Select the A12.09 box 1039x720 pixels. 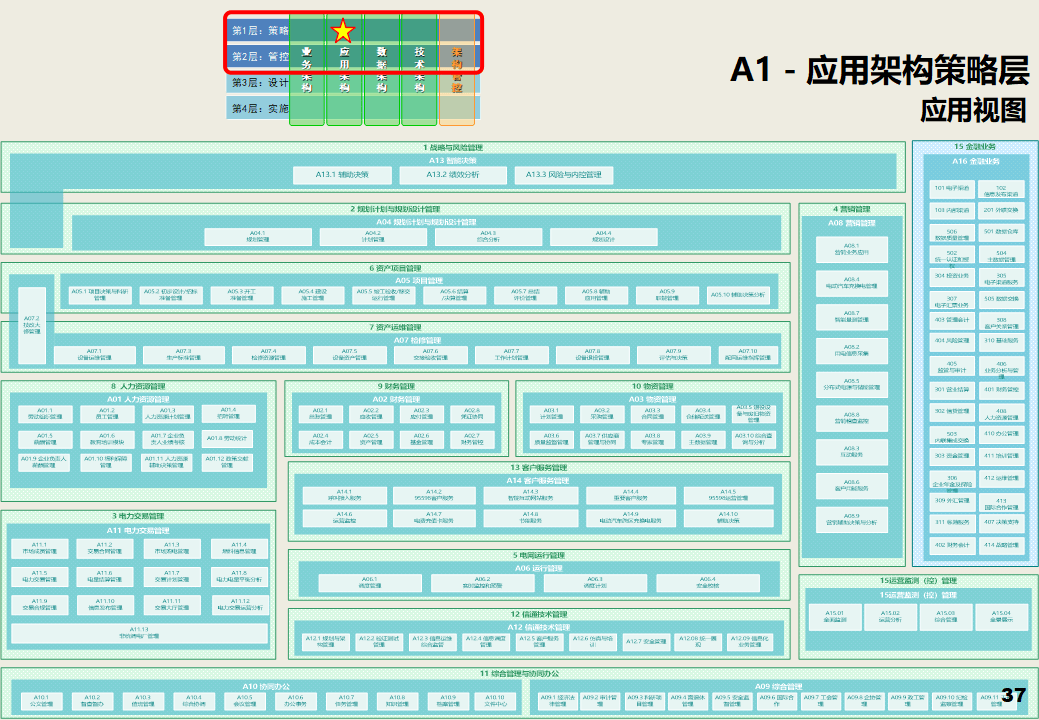click(750, 642)
